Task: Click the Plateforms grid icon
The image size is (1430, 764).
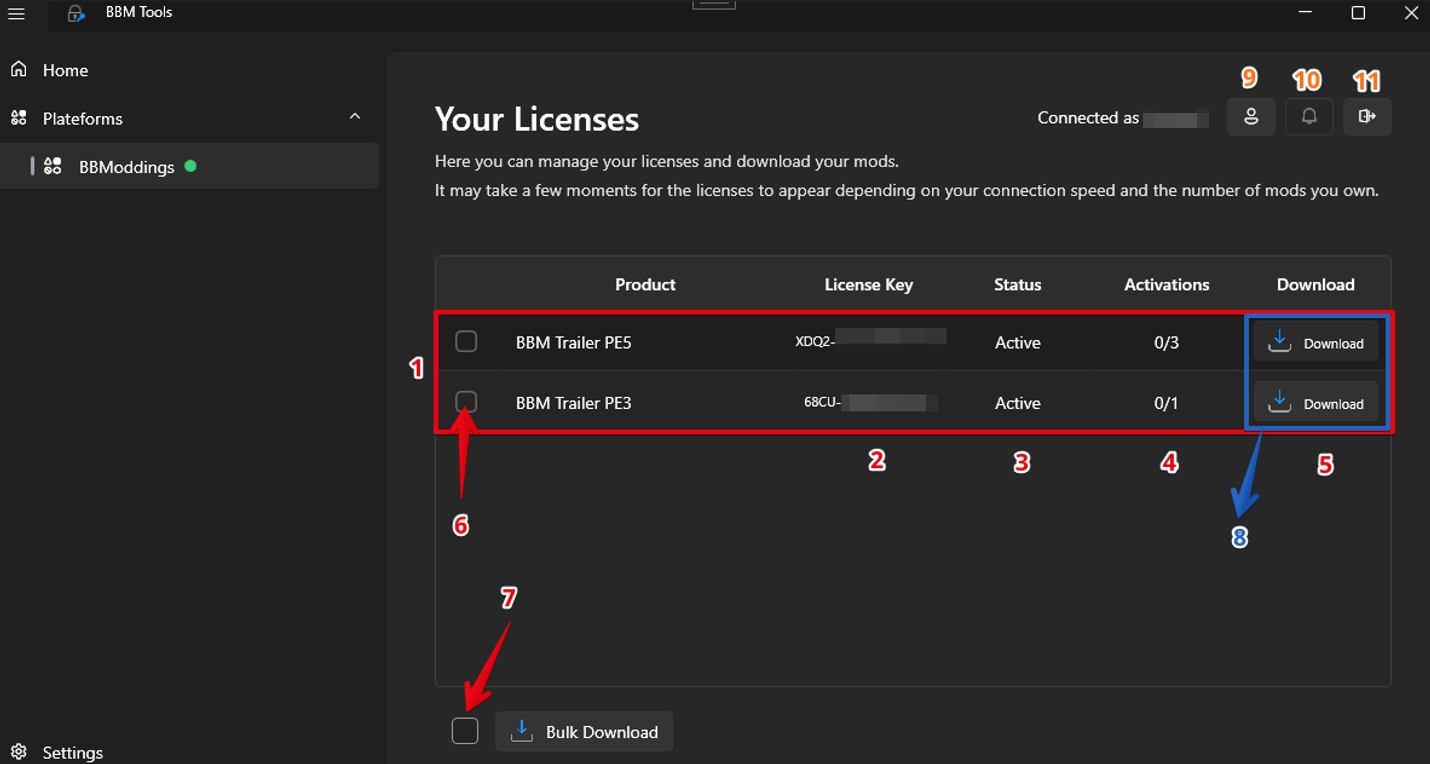Action: [x=18, y=118]
